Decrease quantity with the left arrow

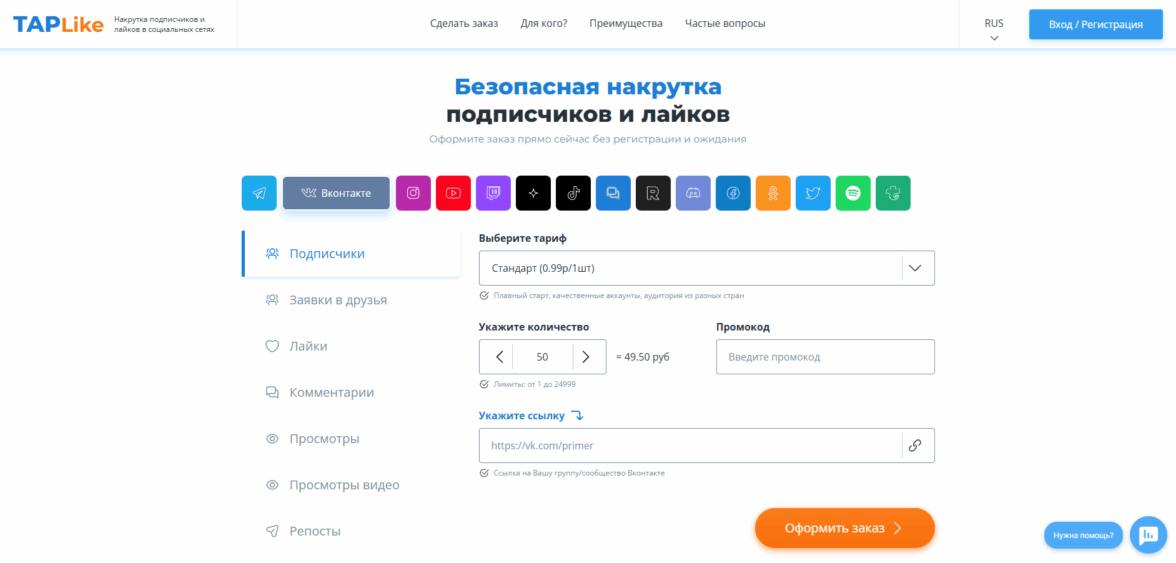(x=500, y=357)
